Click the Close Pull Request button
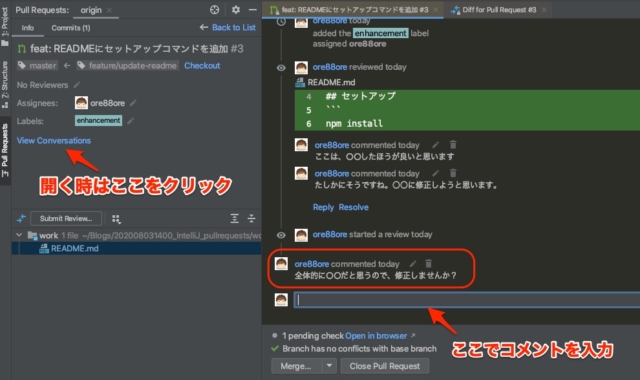 click(384, 366)
